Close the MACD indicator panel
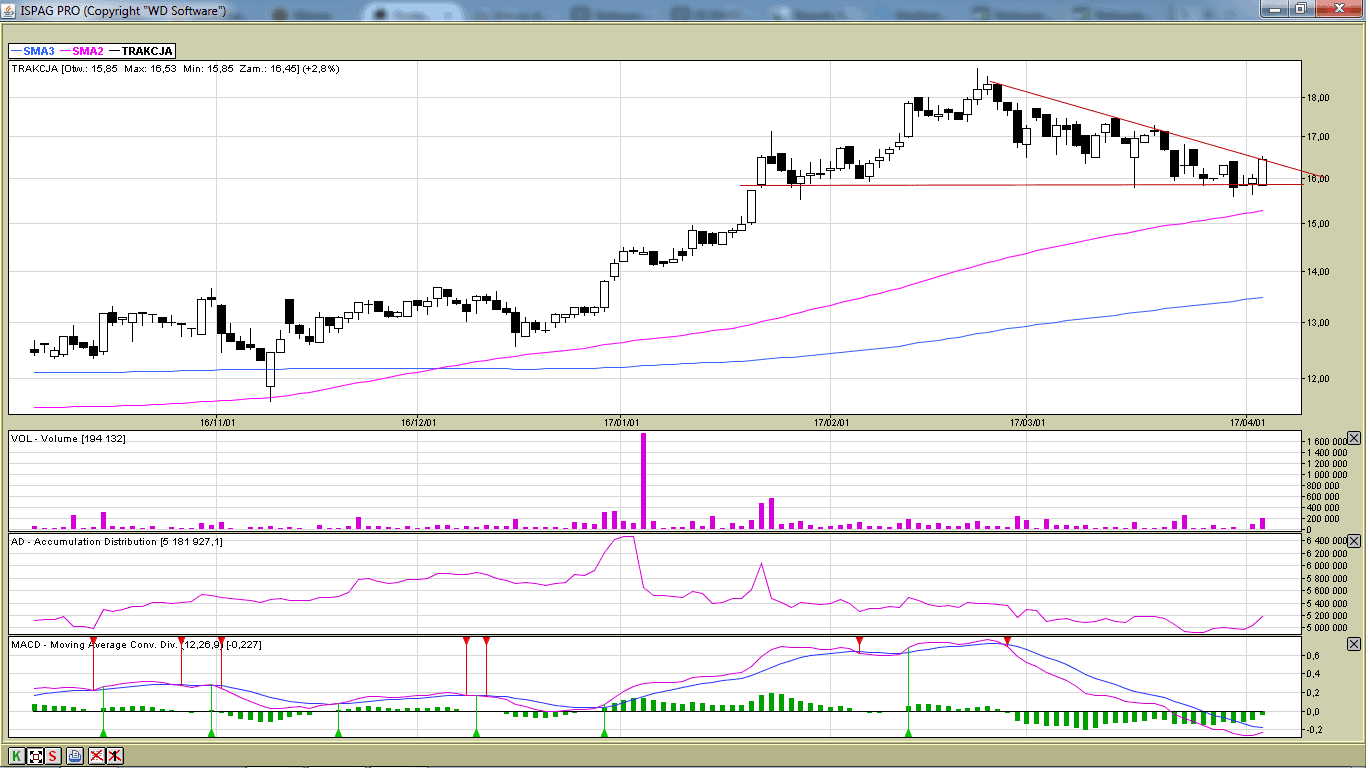This screenshot has width=1370, height=772. pyautogui.click(x=1354, y=644)
